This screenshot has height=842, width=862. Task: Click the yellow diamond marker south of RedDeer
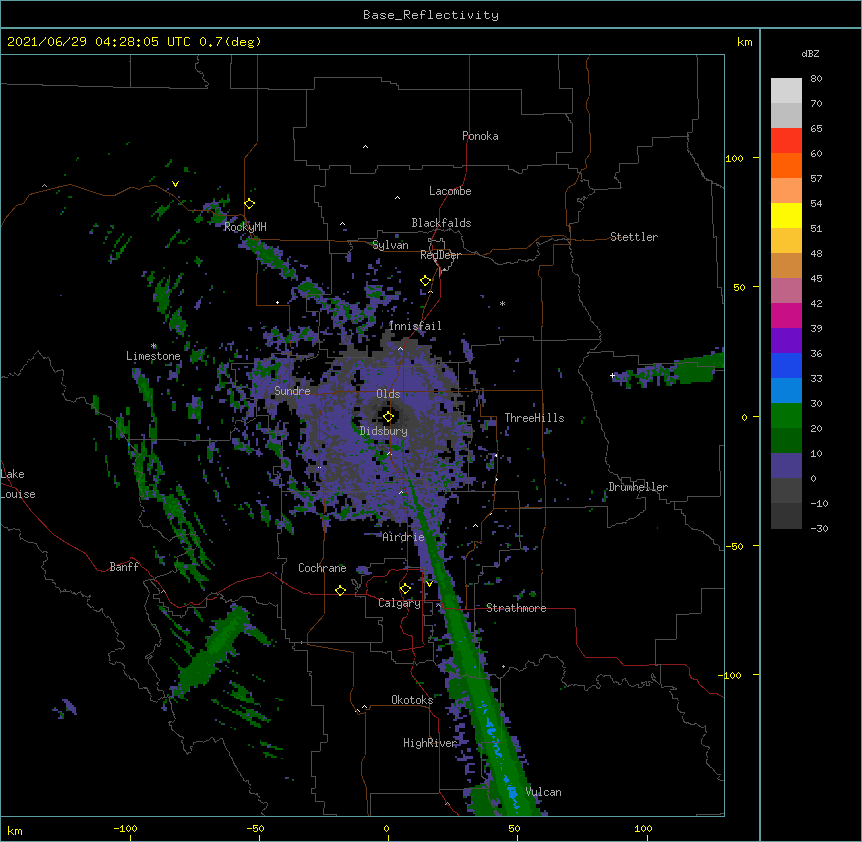pyautogui.click(x=426, y=281)
